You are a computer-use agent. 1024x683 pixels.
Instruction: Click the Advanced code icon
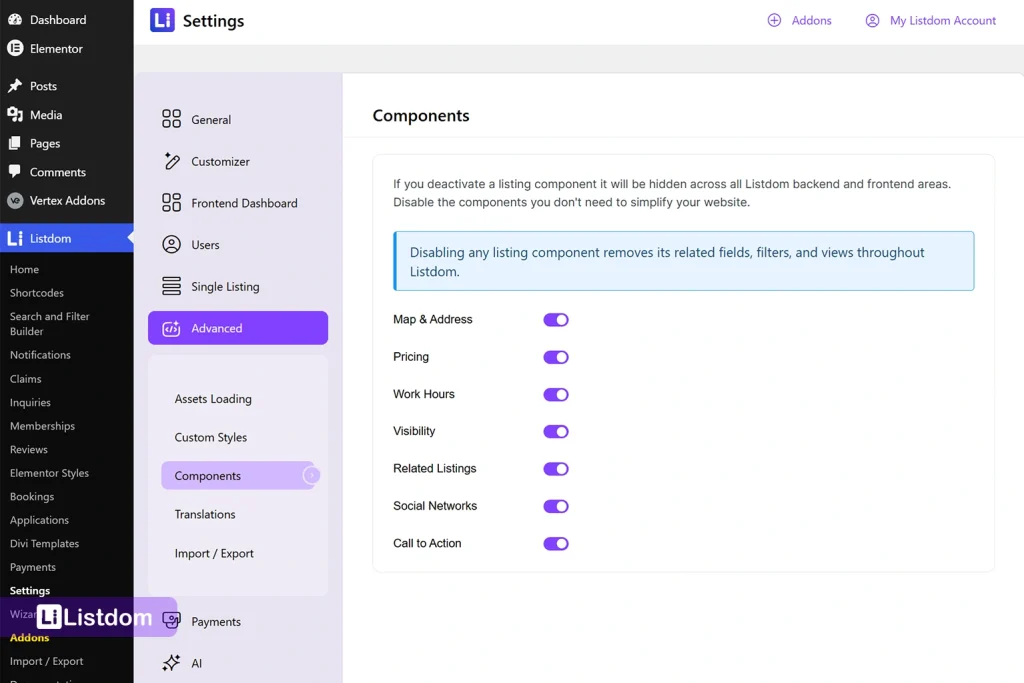171,328
